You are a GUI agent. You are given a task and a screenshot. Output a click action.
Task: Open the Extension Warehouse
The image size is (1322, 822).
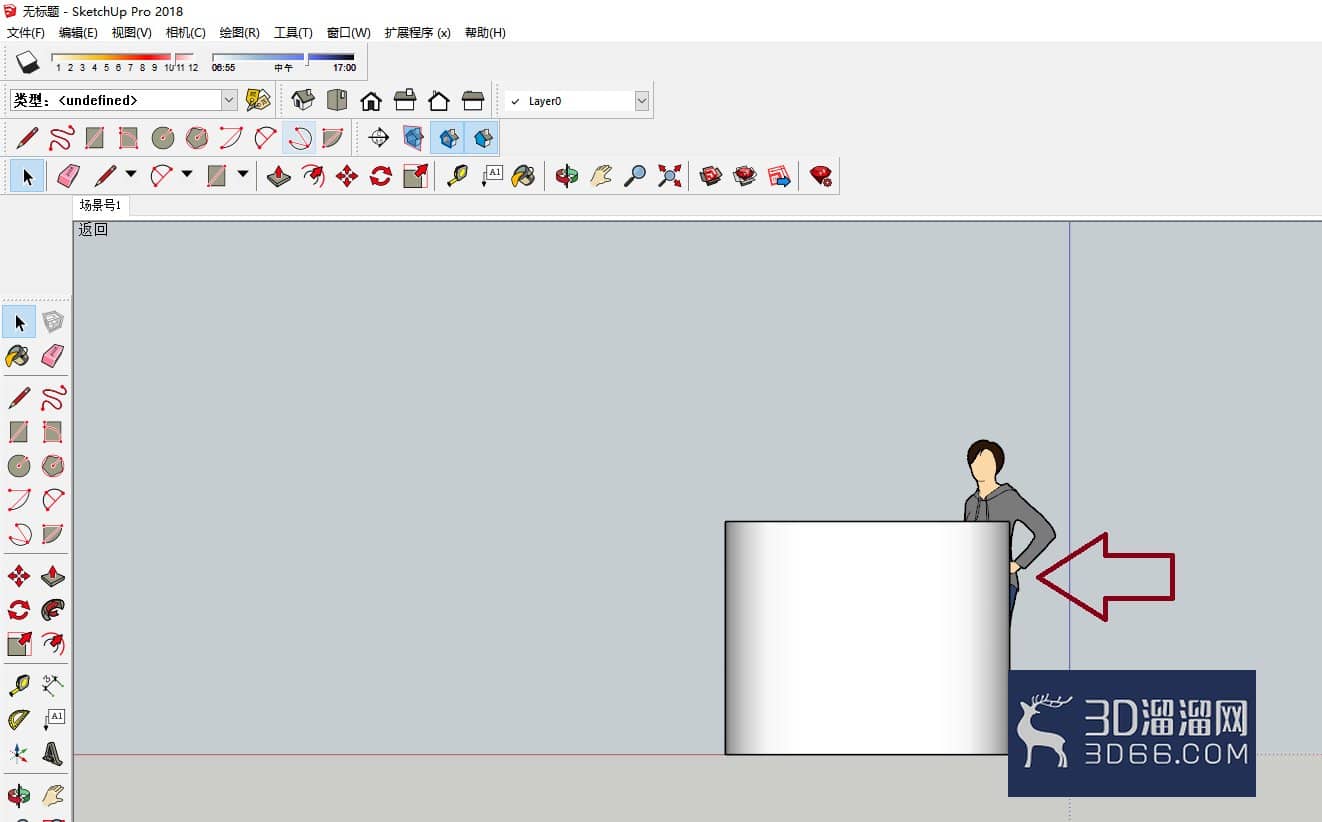click(x=745, y=177)
